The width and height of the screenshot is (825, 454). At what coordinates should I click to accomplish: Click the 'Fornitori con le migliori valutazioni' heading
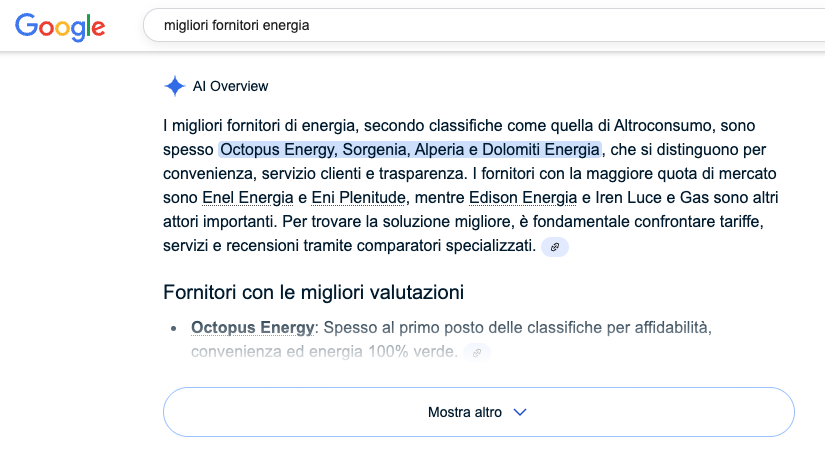tap(314, 293)
